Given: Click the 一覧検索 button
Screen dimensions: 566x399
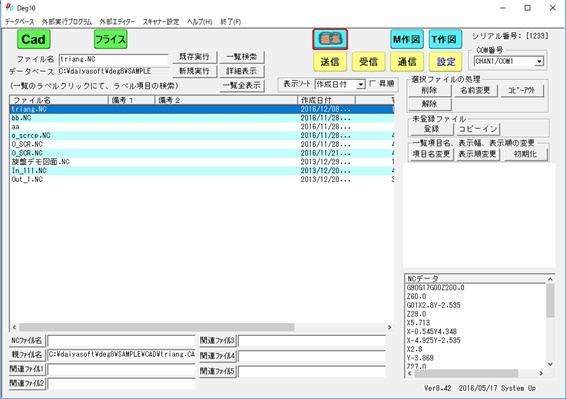Looking at the screenshot, I should pos(241,57).
